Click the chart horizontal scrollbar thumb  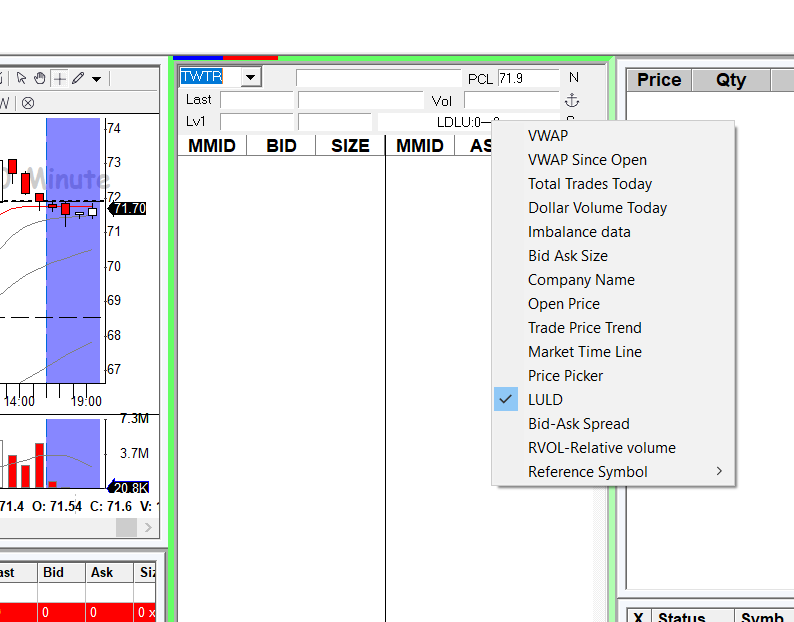[x=126, y=527]
